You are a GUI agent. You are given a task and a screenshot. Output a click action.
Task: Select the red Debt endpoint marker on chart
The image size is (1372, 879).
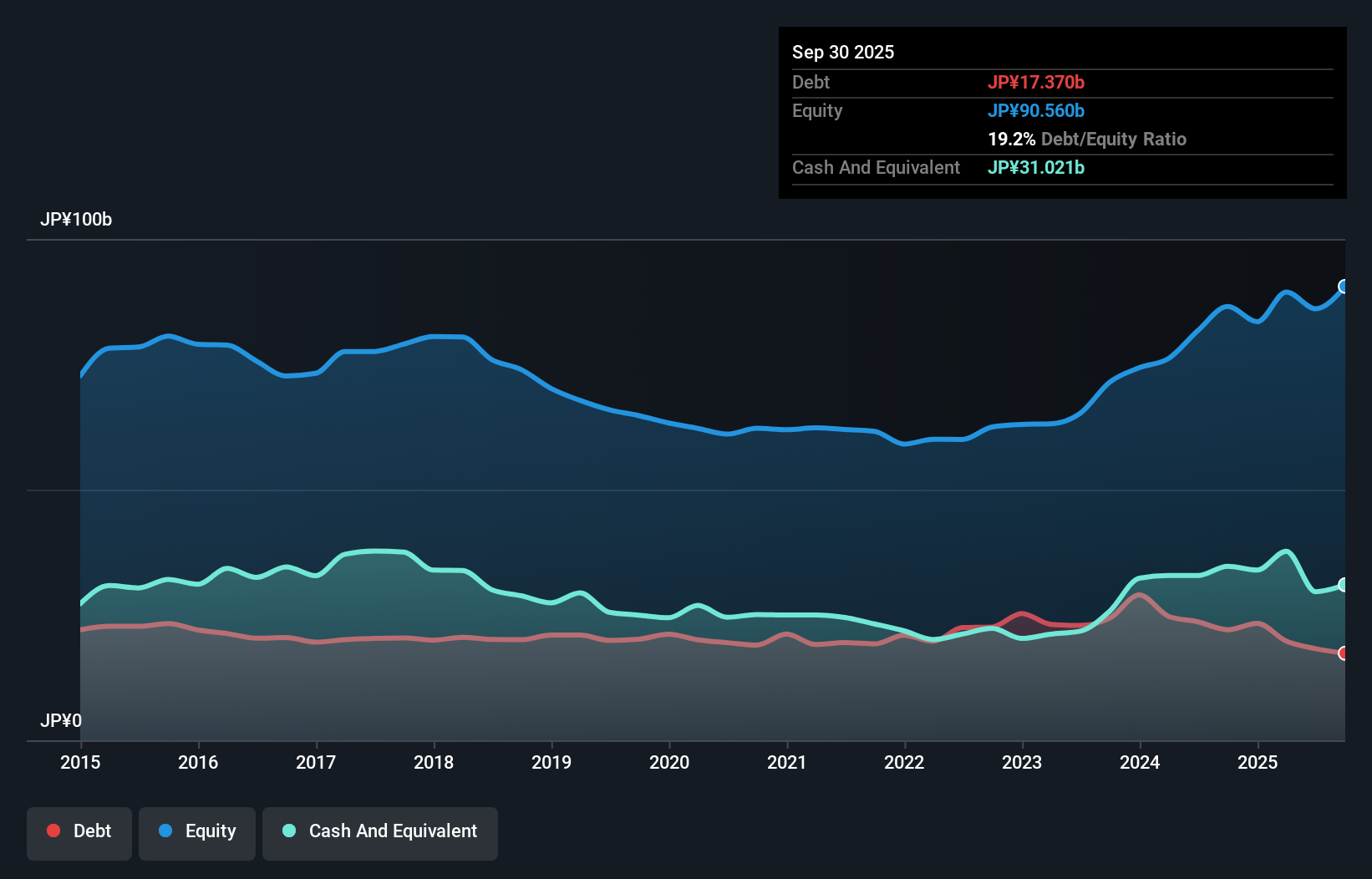click(1344, 652)
